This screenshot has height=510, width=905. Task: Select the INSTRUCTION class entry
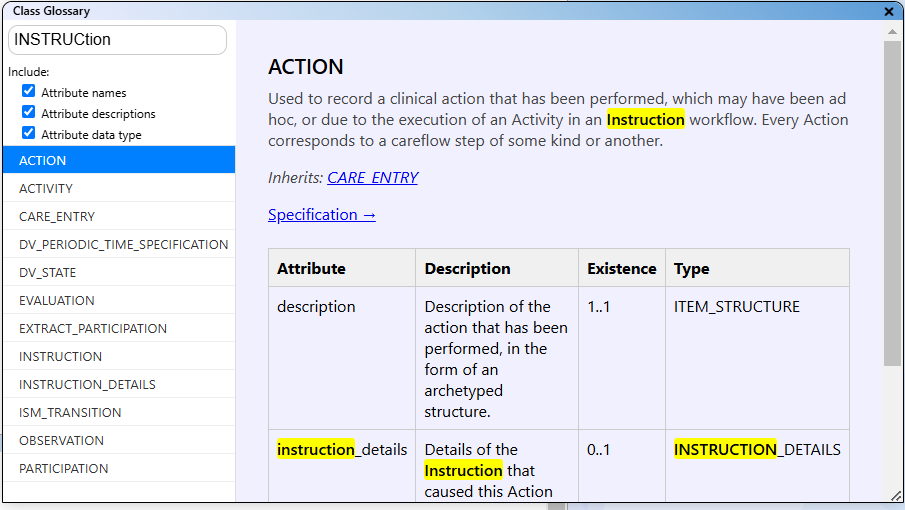point(119,356)
